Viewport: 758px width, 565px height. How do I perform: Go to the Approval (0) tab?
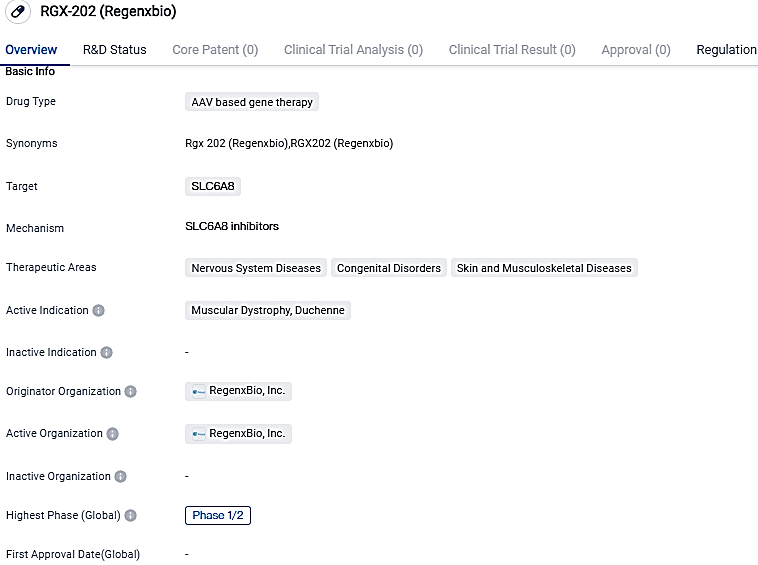point(635,50)
